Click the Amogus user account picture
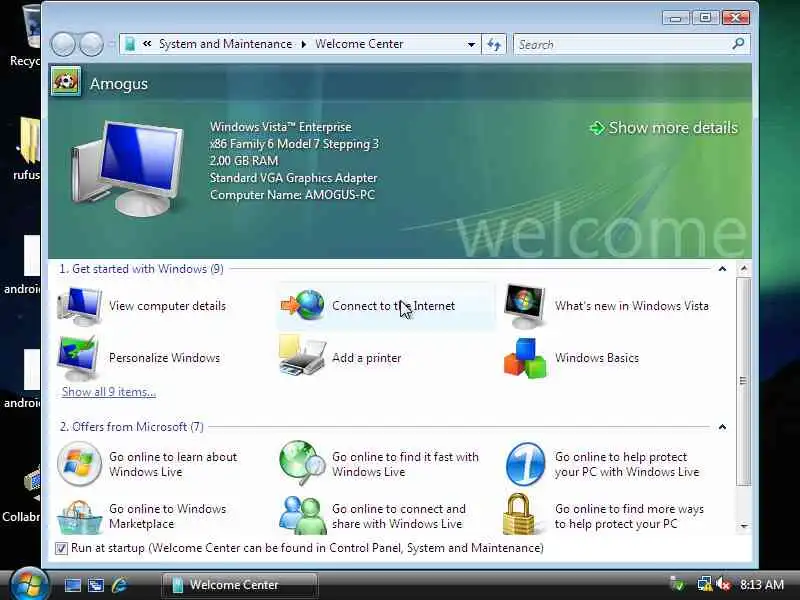Image resolution: width=800 pixels, height=600 pixels. pos(65,82)
